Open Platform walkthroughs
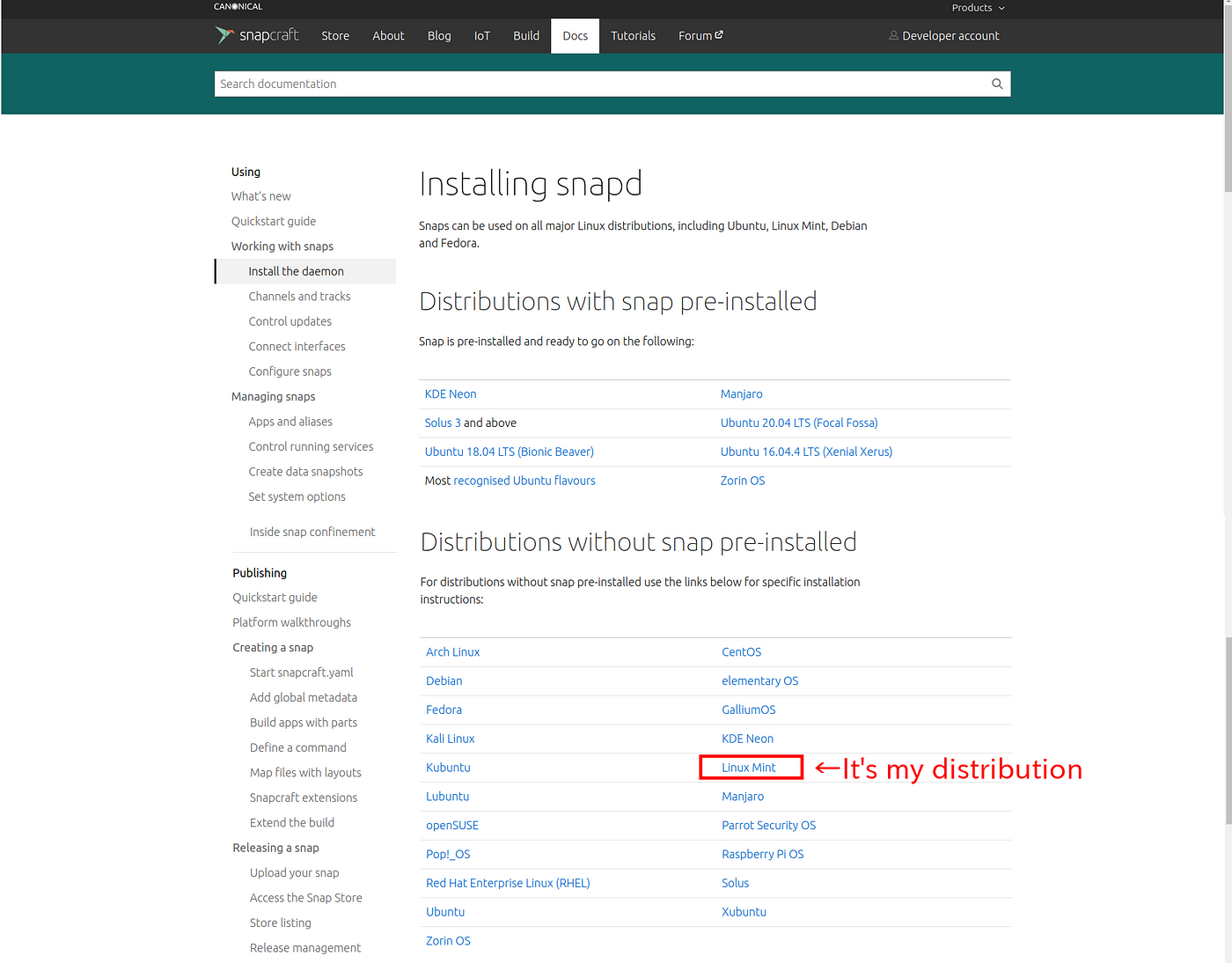Image resolution: width=1232 pixels, height=963 pixels. [x=291, y=622]
